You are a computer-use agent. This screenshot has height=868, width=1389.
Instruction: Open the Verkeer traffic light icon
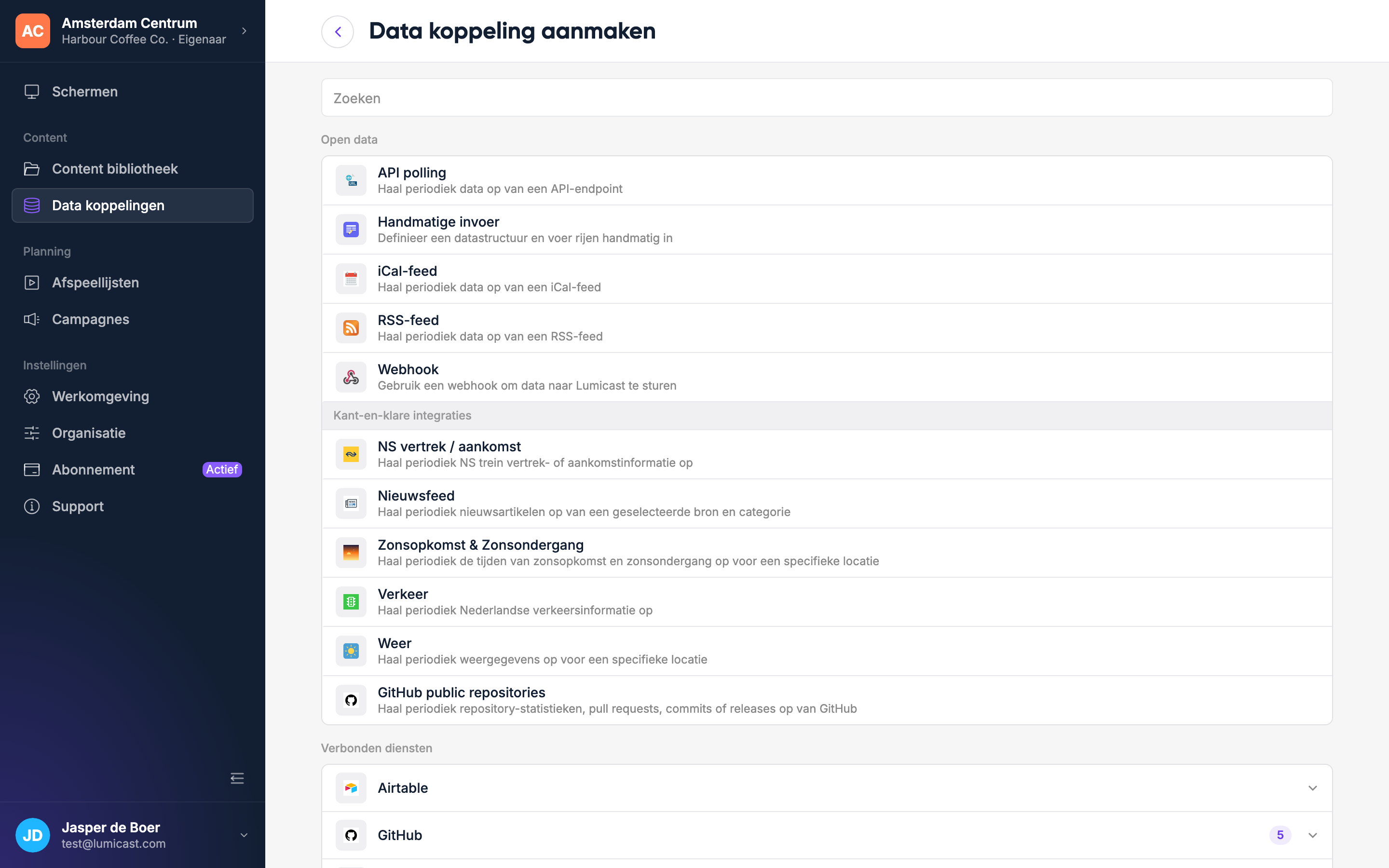pyautogui.click(x=351, y=602)
